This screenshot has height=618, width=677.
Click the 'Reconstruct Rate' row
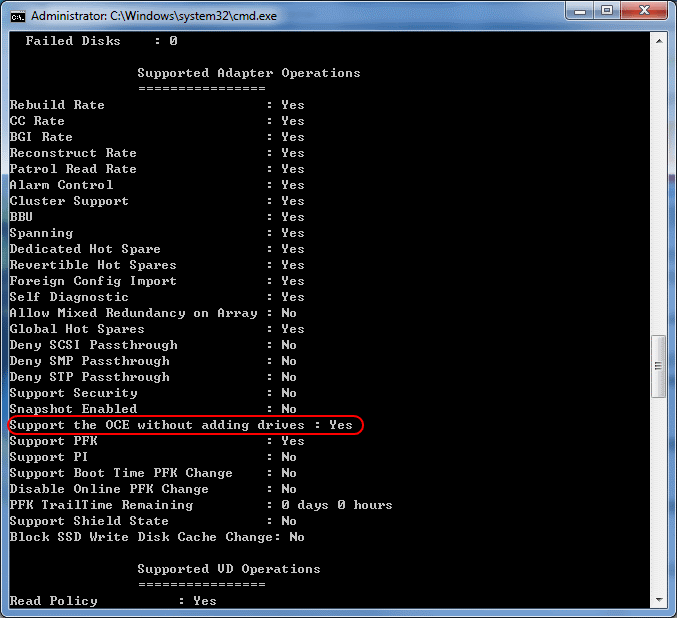click(x=157, y=153)
